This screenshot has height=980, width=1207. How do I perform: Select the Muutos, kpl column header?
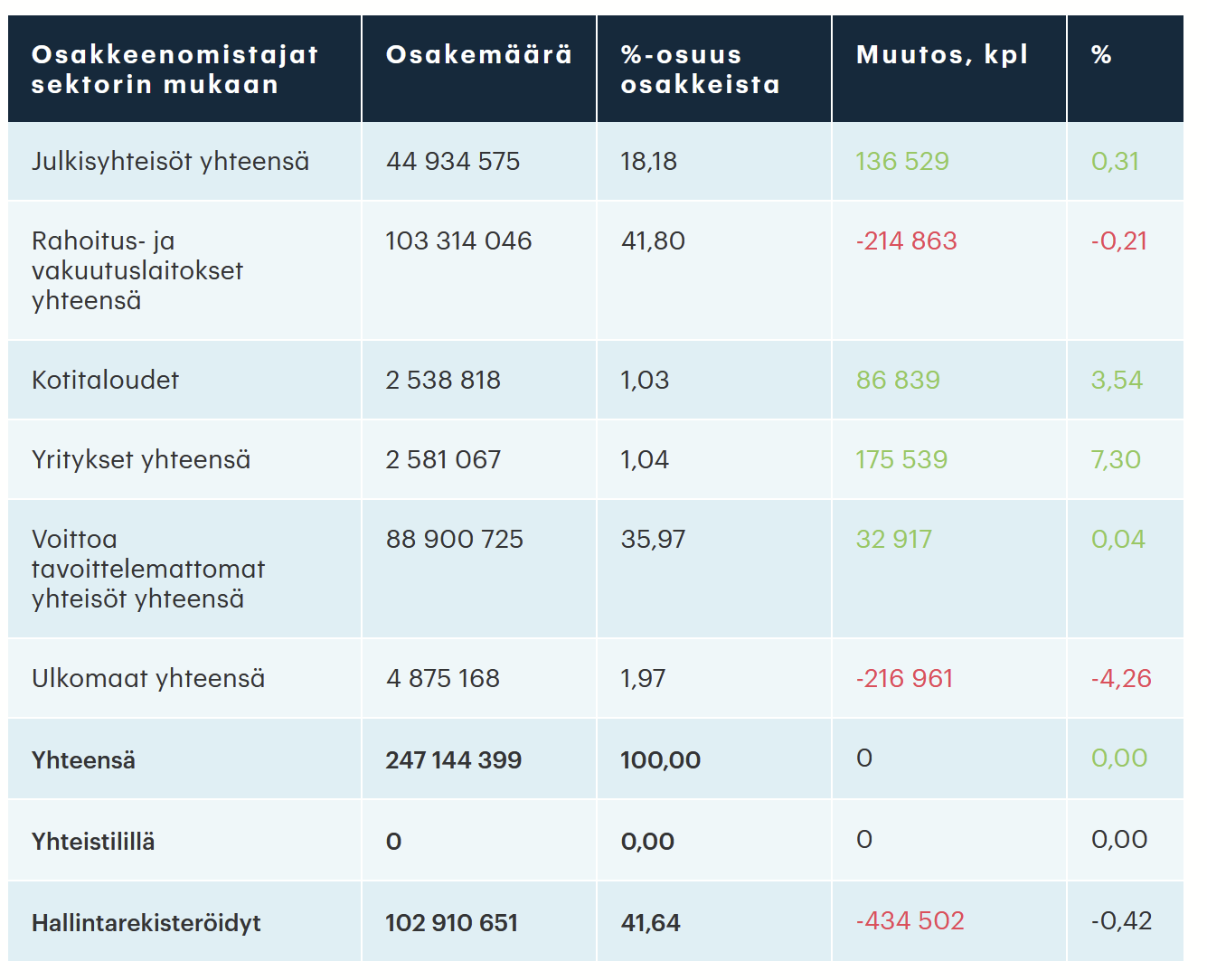pyautogui.click(x=941, y=55)
